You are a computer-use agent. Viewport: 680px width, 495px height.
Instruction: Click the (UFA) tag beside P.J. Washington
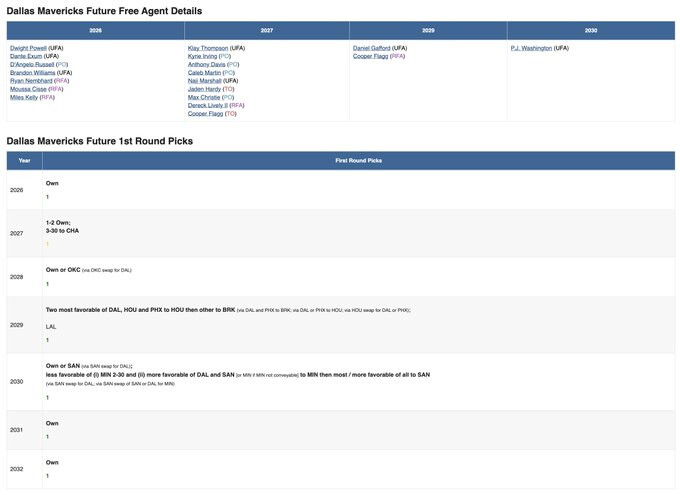(x=561, y=48)
